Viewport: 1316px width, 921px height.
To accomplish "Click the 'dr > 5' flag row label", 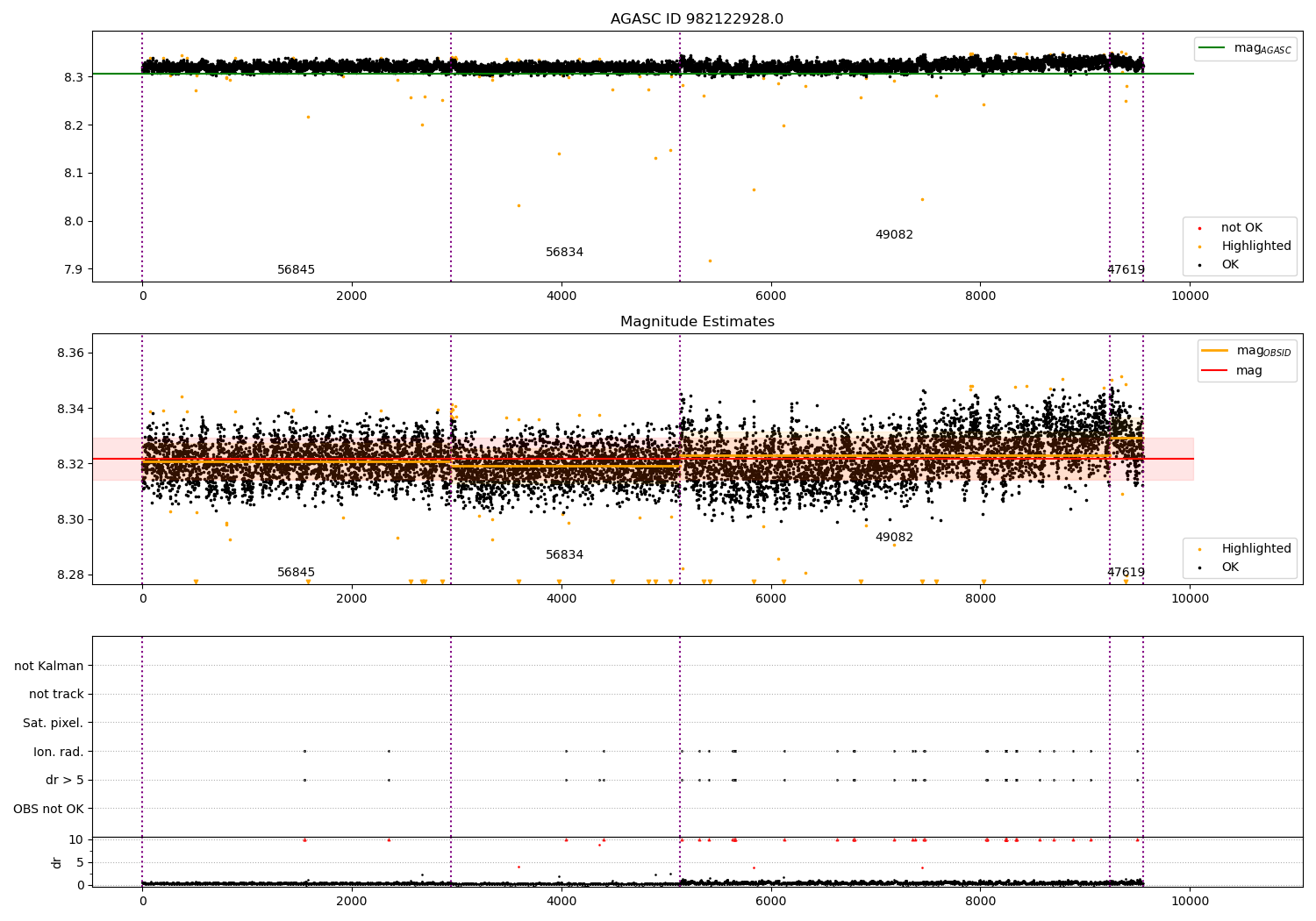I will [x=65, y=781].
